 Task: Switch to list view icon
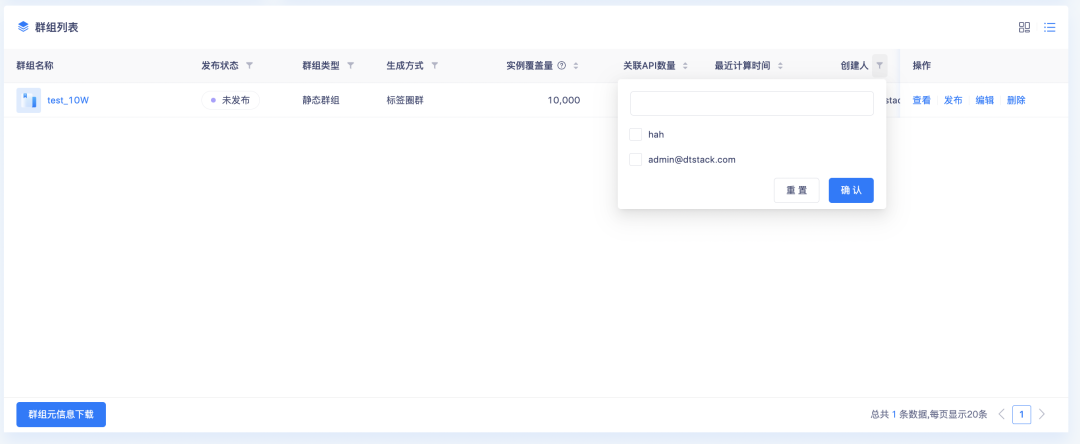(x=1050, y=28)
